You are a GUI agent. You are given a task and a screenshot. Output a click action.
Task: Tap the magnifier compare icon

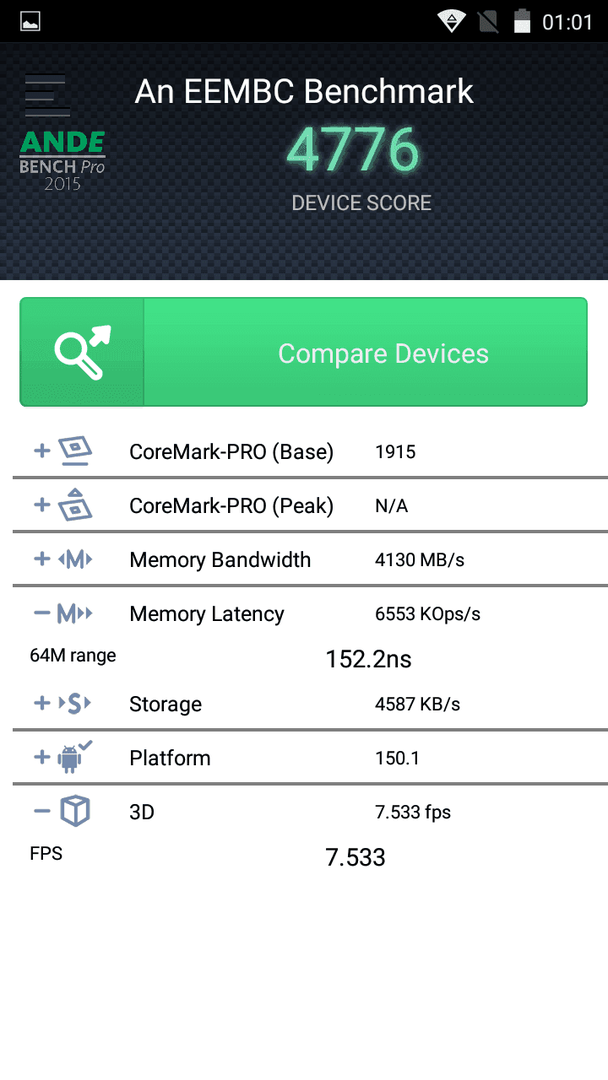point(82,352)
